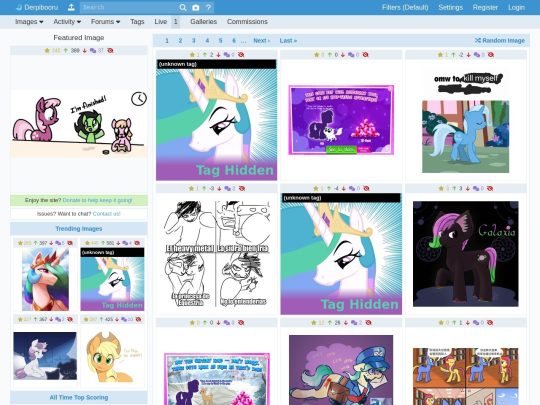Expand the Forums dropdown menu
The height and width of the screenshot is (405, 540).
tap(105, 22)
